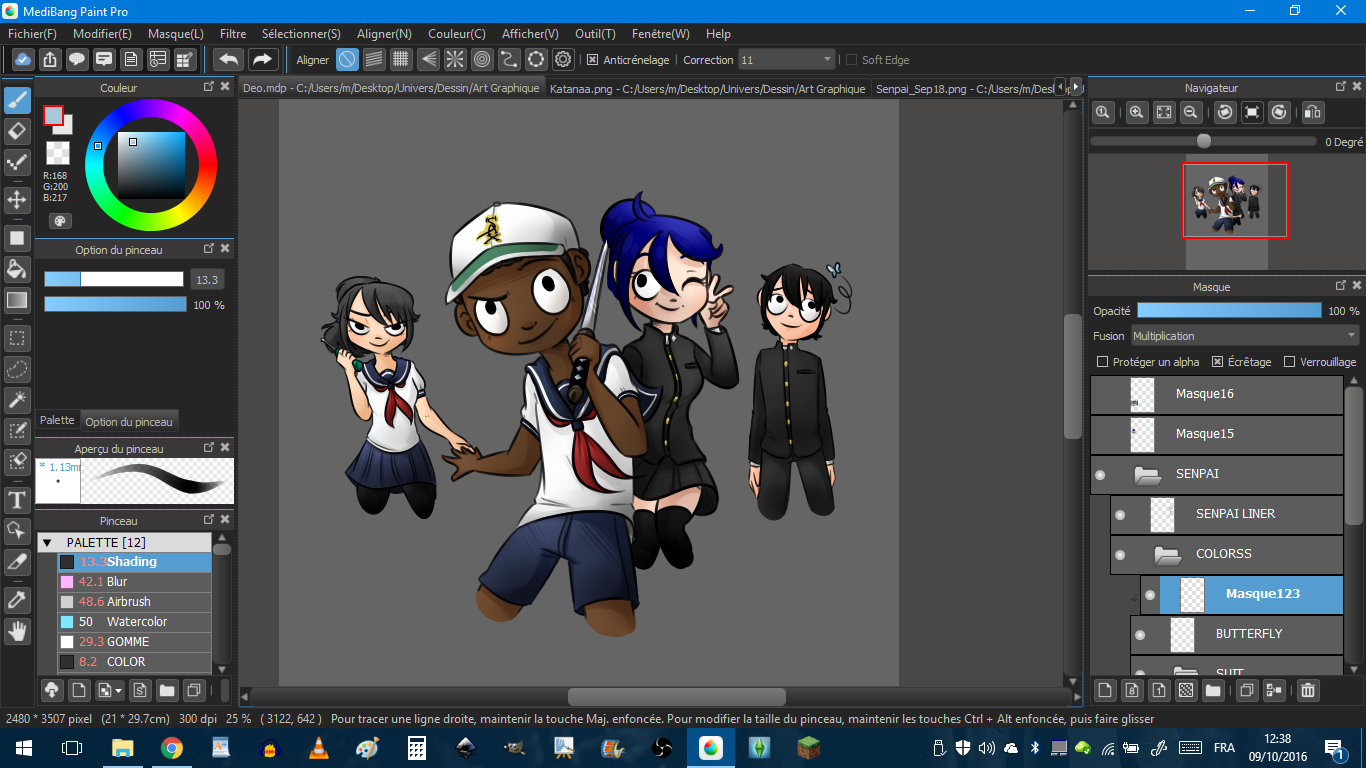This screenshot has width=1366, height=768.
Task: Hide the COLORSS folder
Action: tap(1120, 554)
